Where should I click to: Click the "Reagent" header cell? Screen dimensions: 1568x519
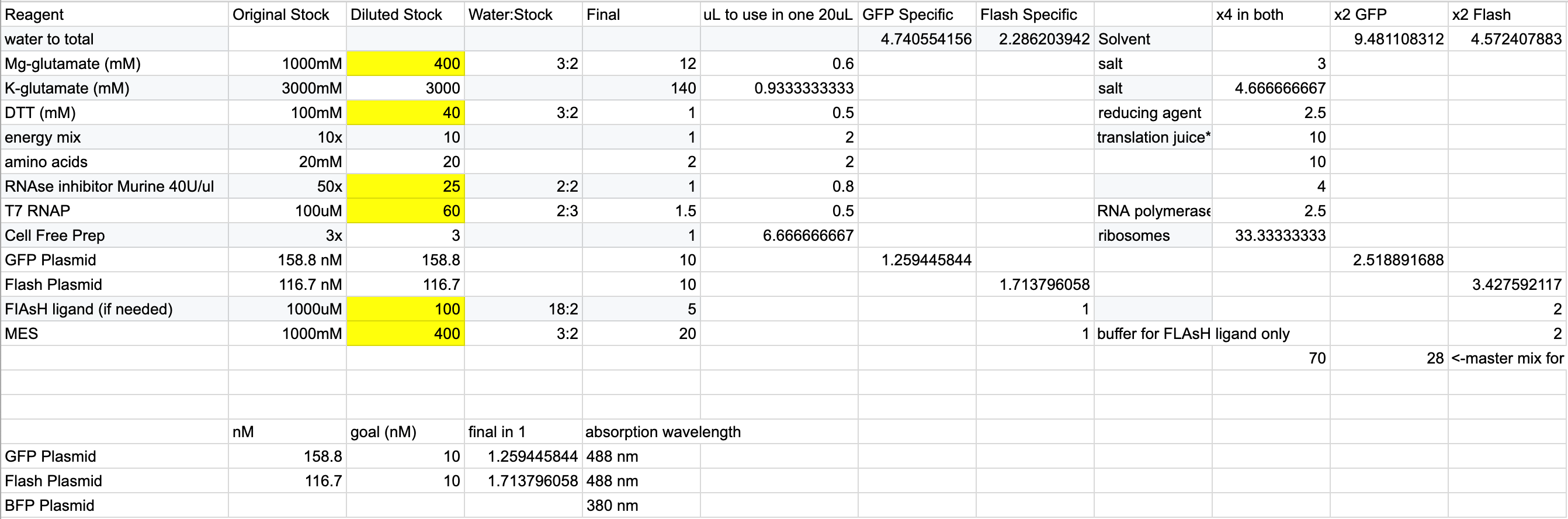(115, 14)
